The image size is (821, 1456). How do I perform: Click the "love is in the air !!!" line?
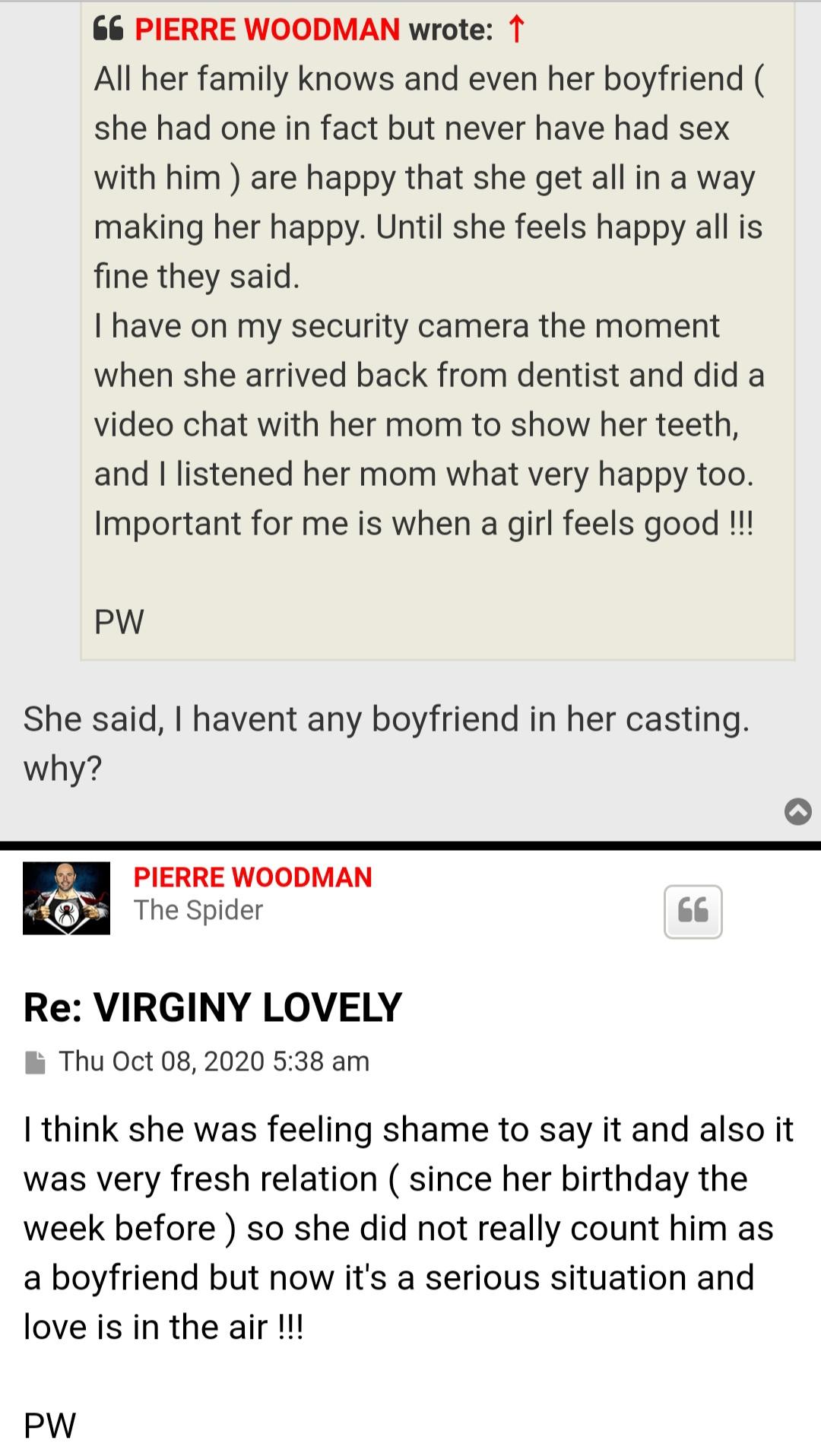coord(163,1328)
